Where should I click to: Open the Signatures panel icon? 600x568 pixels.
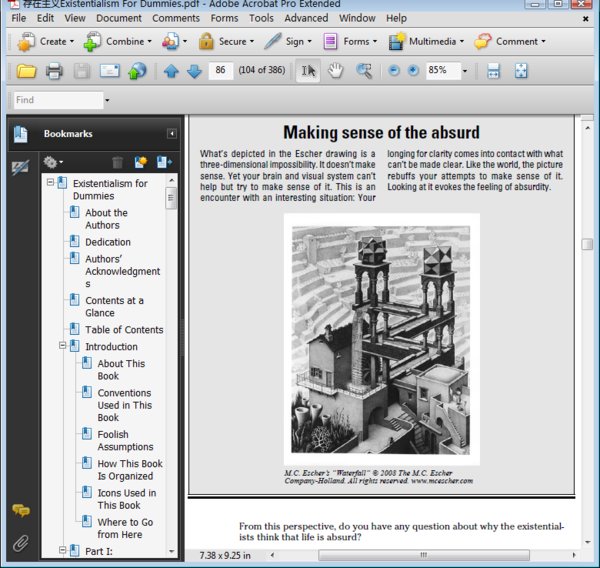tap(20, 167)
